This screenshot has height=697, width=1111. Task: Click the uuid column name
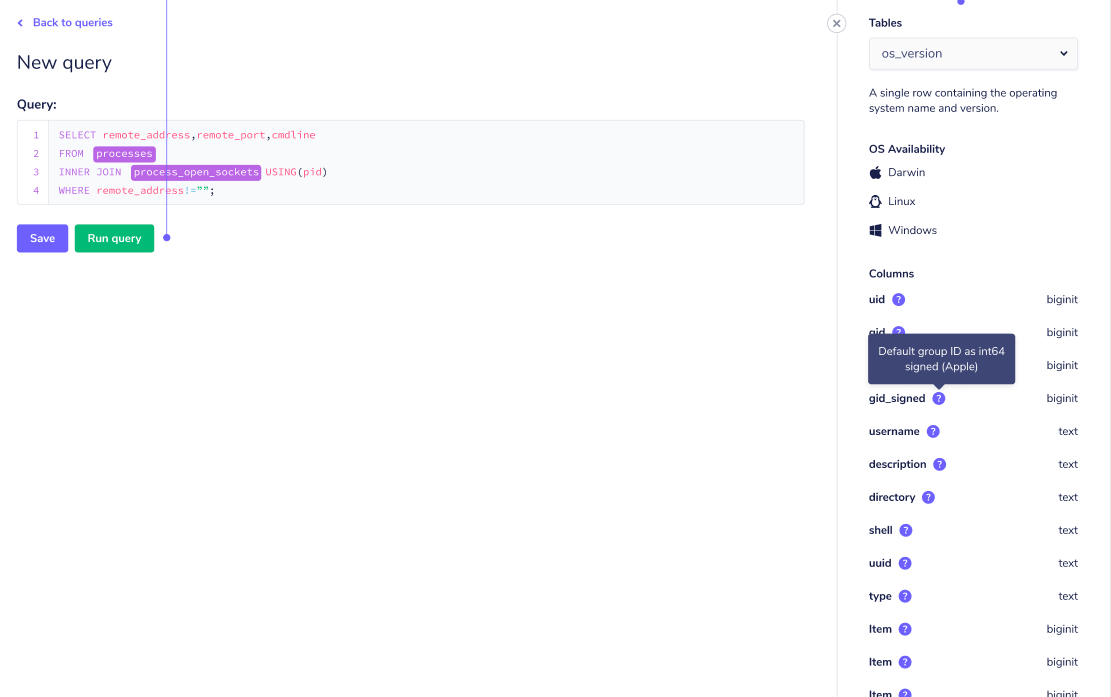(x=880, y=563)
